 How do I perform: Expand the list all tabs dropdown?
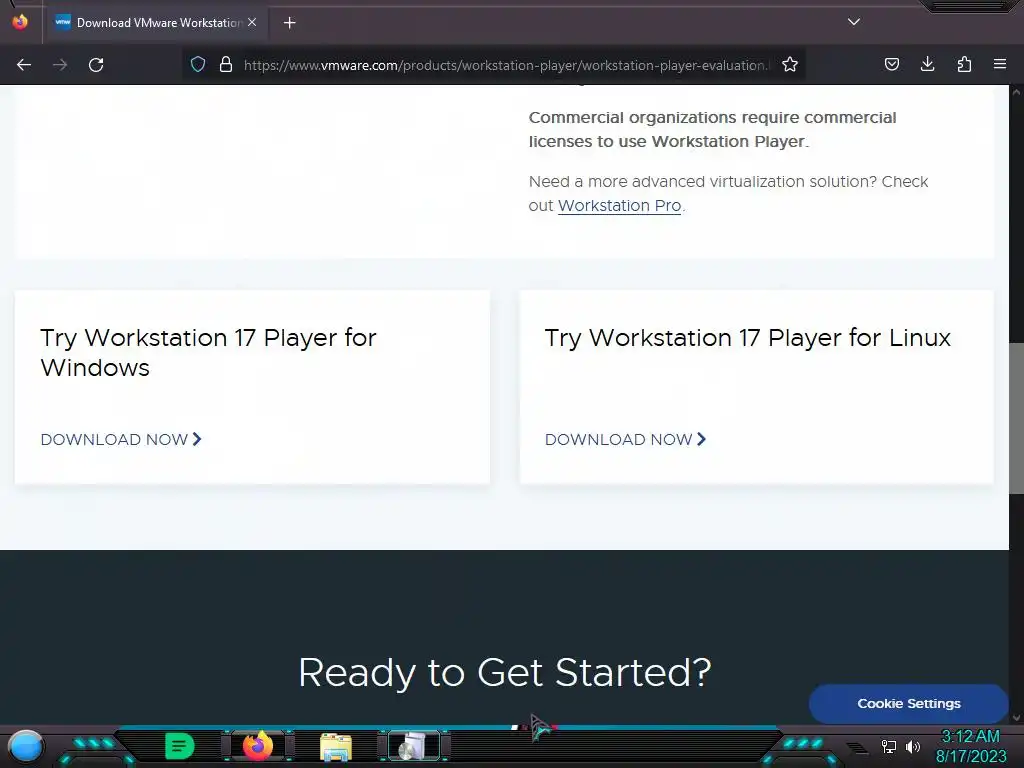854,22
